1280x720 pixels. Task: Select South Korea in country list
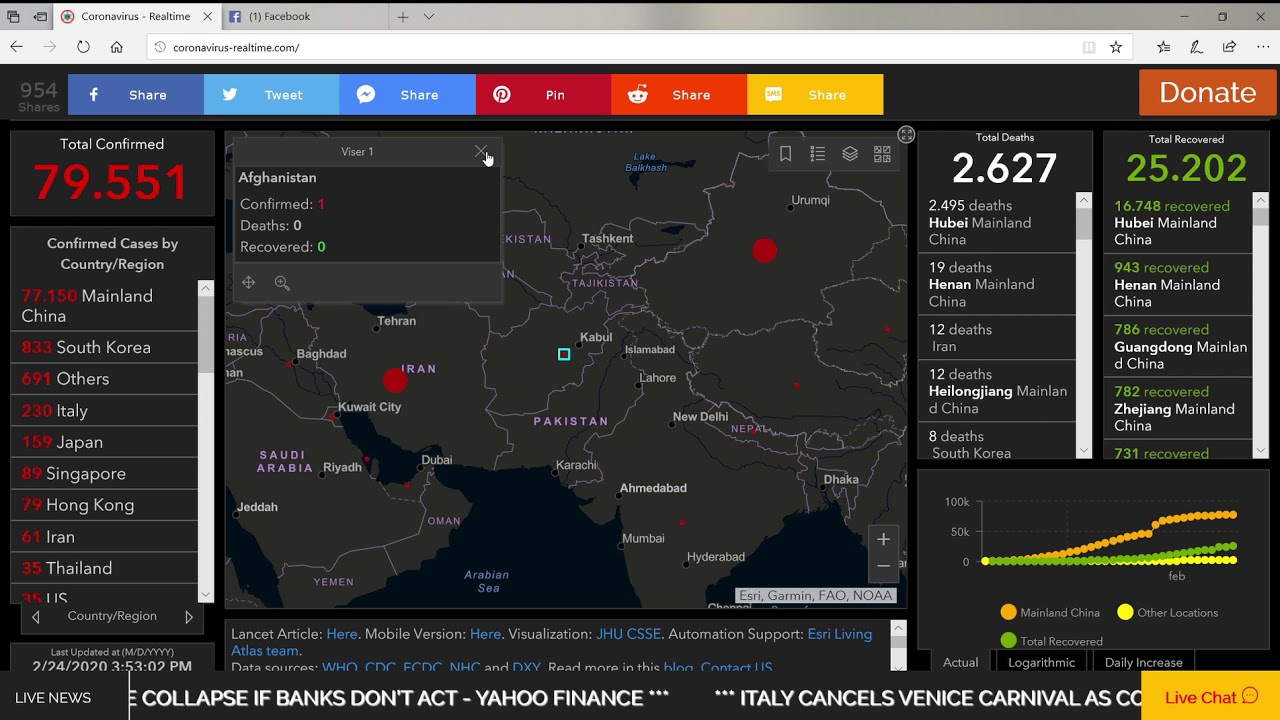[104, 347]
